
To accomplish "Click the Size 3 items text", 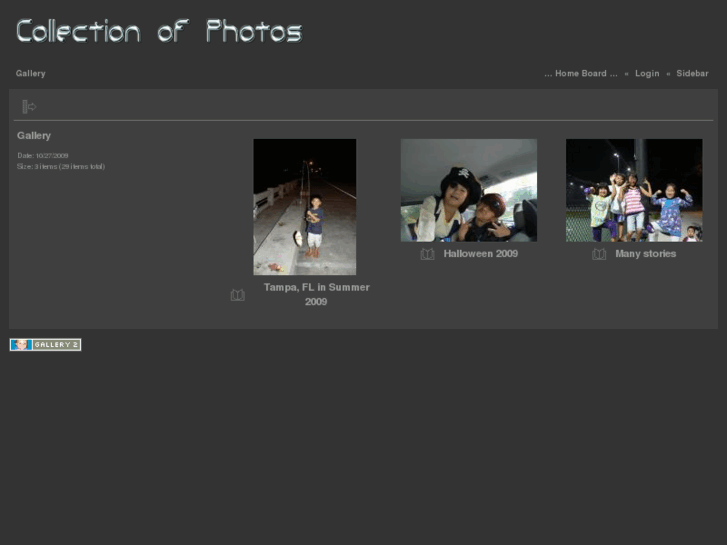I will click(x=61, y=167).
